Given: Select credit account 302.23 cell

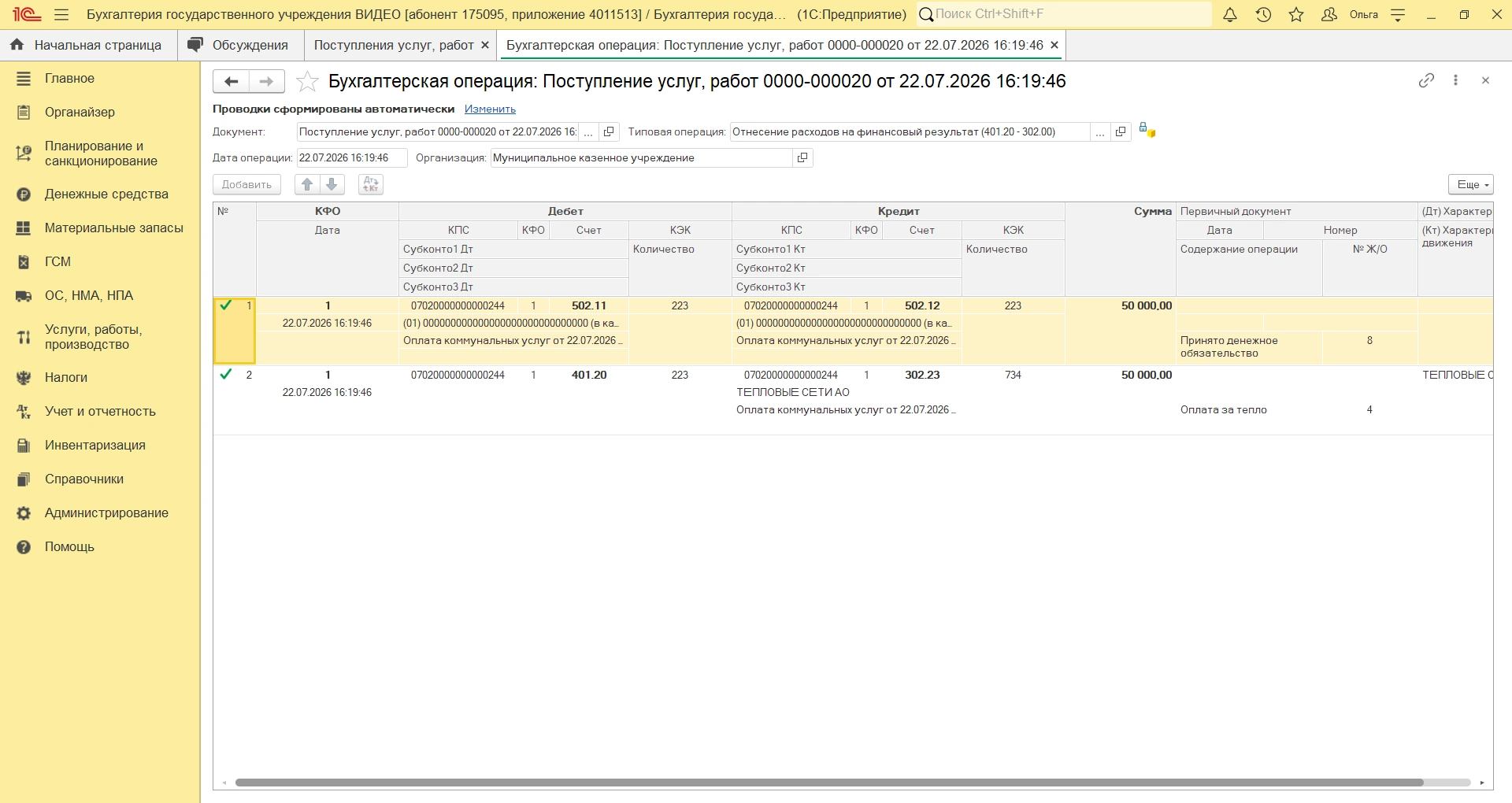Looking at the screenshot, I should click(922, 375).
